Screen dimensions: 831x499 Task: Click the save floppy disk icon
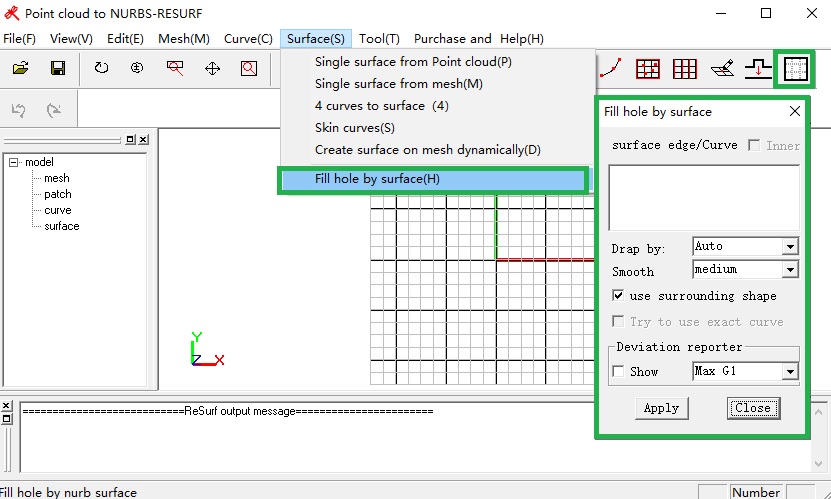(57, 68)
